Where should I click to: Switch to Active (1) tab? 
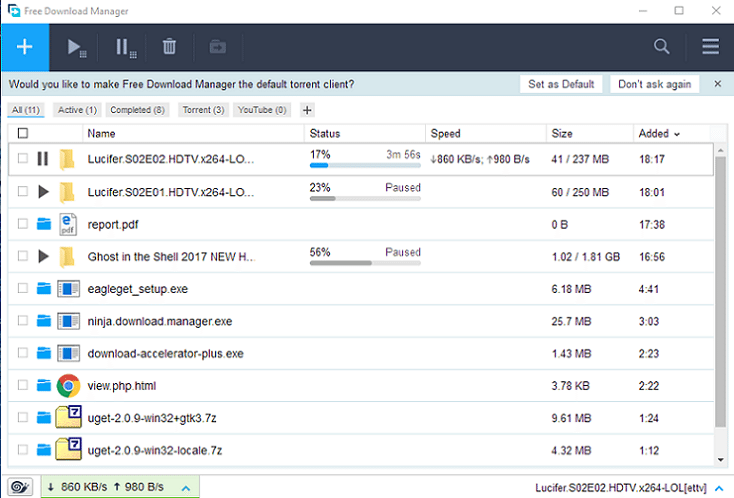point(77,110)
